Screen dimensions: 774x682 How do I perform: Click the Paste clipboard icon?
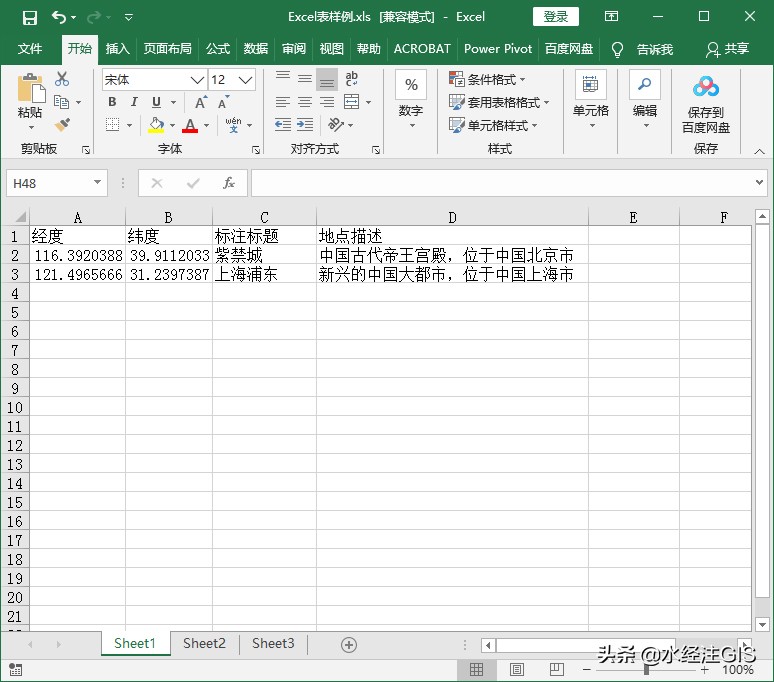pyautogui.click(x=31, y=89)
